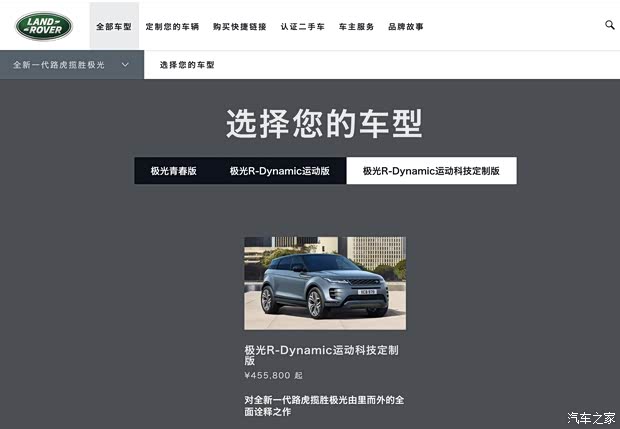Click the ¥455,800 起 price text

(x=273, y=376)
